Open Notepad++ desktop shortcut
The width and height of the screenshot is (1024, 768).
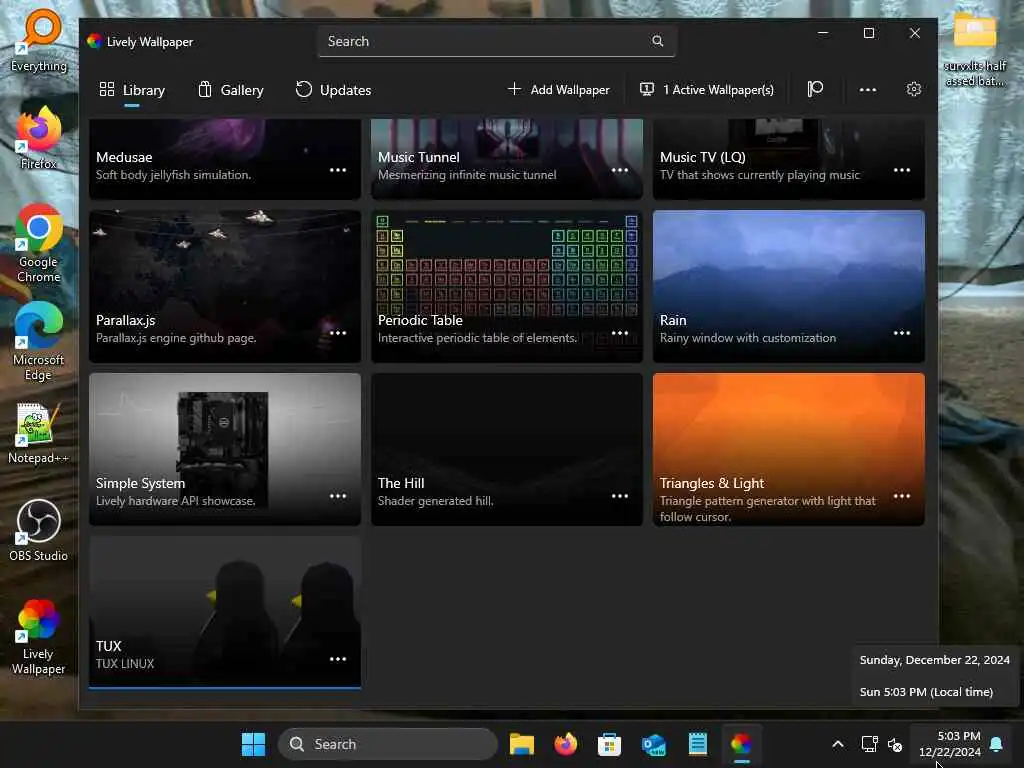(x=38, y=432)
